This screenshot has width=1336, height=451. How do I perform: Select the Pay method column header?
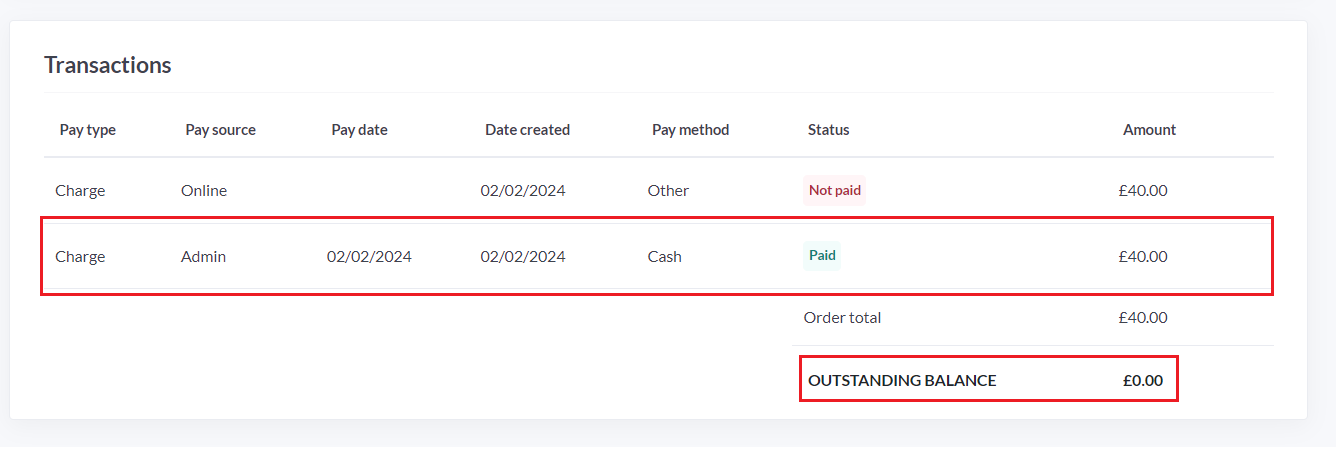click(x=691, y=130)
